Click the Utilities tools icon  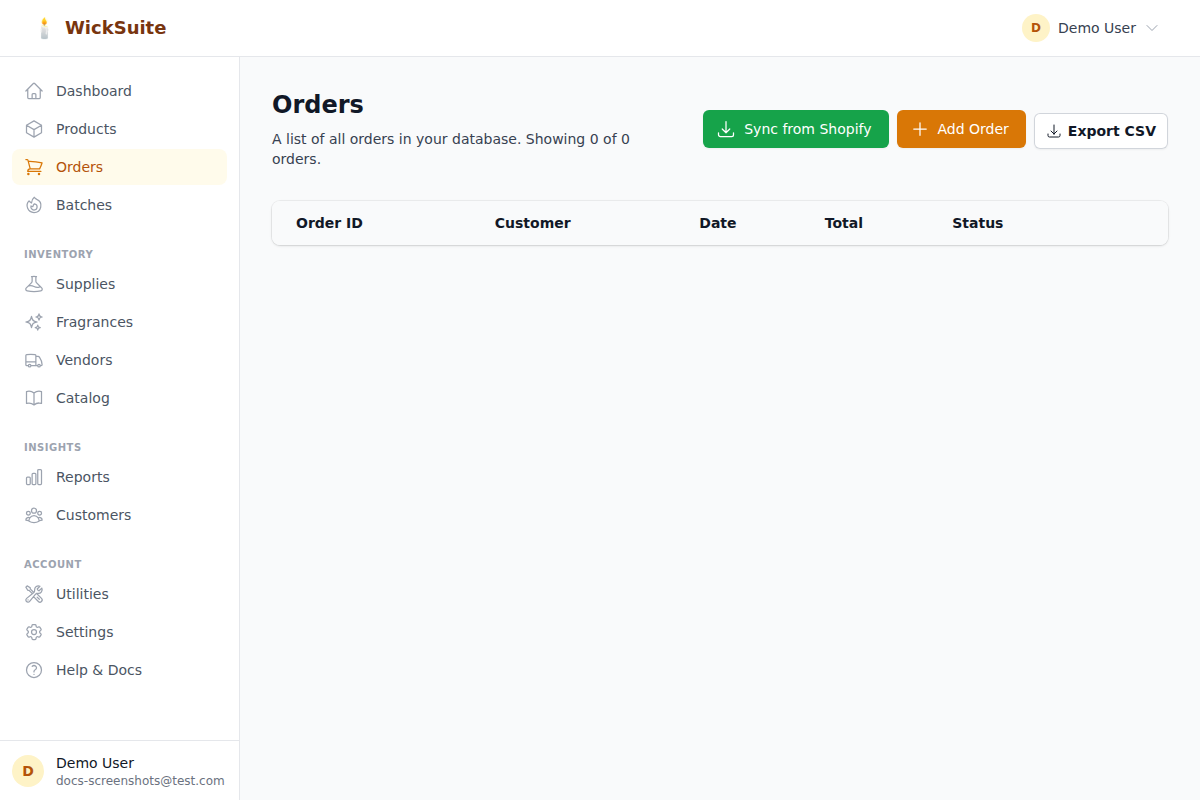34,593
